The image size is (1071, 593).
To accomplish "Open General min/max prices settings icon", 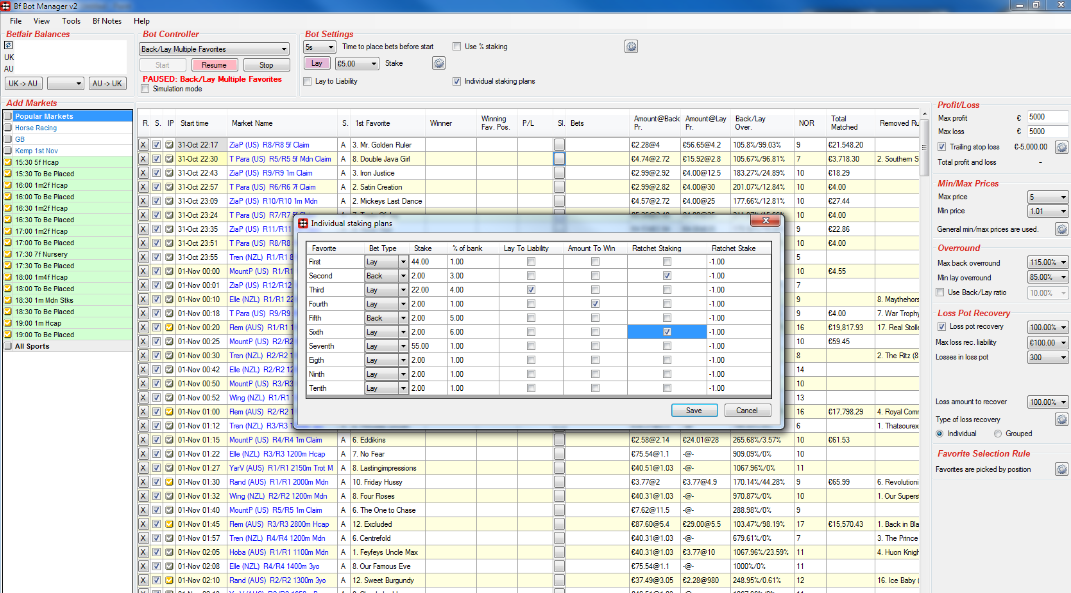I will 1061,230.
